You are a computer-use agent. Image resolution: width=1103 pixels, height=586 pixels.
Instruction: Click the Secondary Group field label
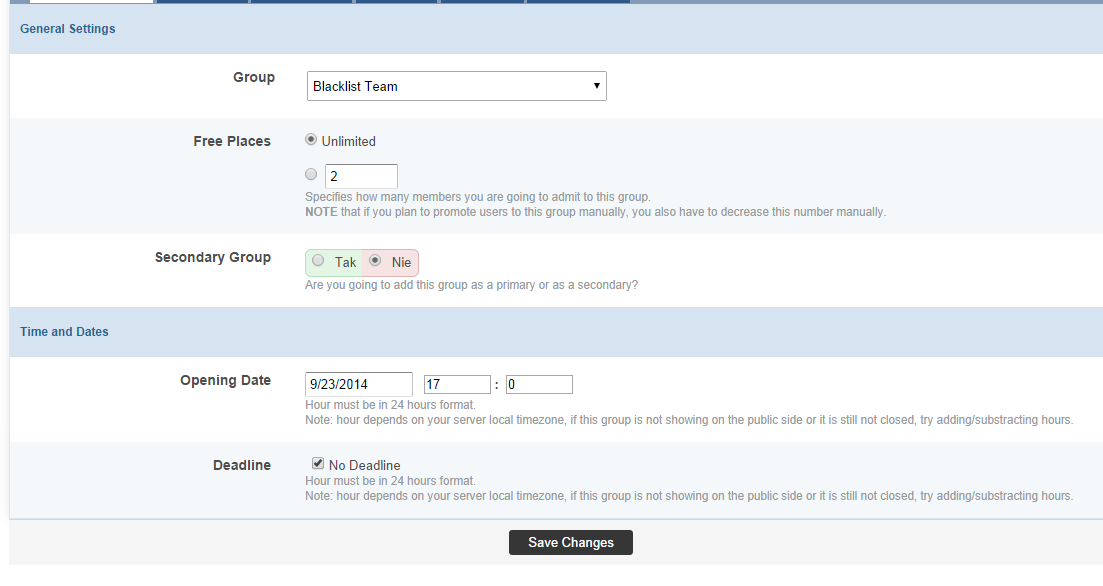pyautogui.click(x=213, y=257)
